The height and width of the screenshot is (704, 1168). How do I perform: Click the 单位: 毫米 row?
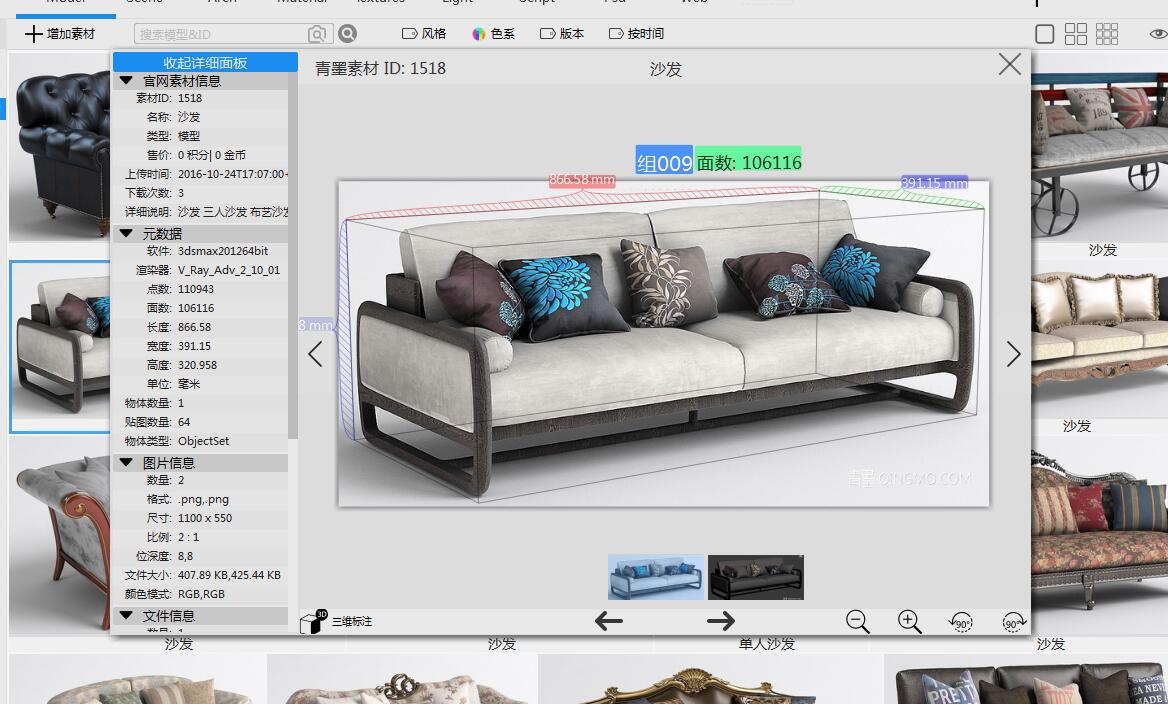pyautogui.click(x=200, y=384)
